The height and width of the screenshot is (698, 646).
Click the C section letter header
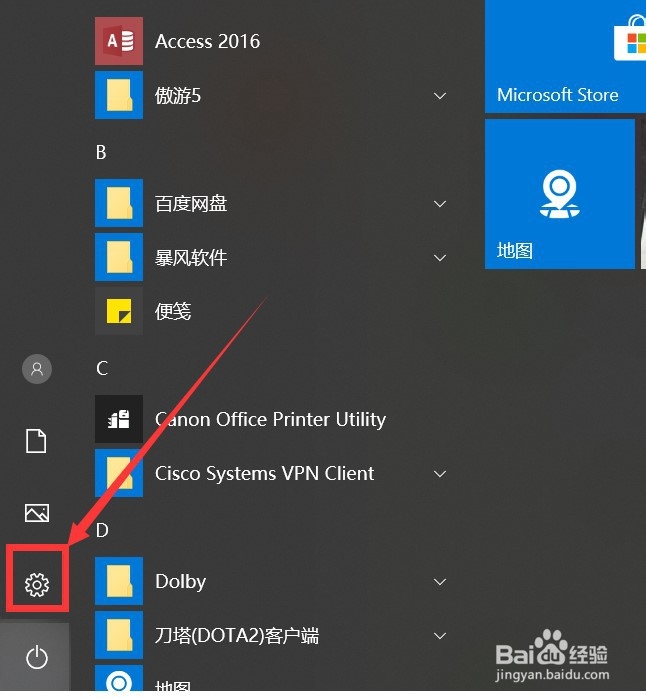pos(102,368)
